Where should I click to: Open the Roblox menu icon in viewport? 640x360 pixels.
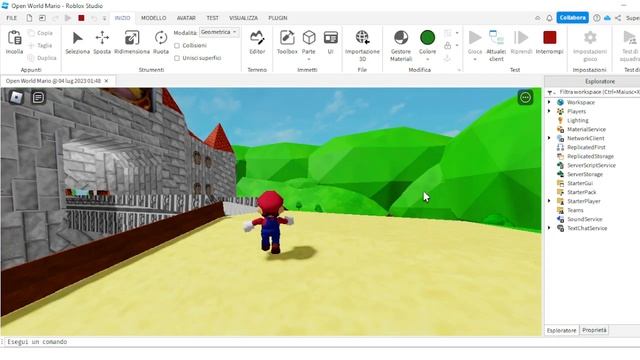click(x=16, y=98)
